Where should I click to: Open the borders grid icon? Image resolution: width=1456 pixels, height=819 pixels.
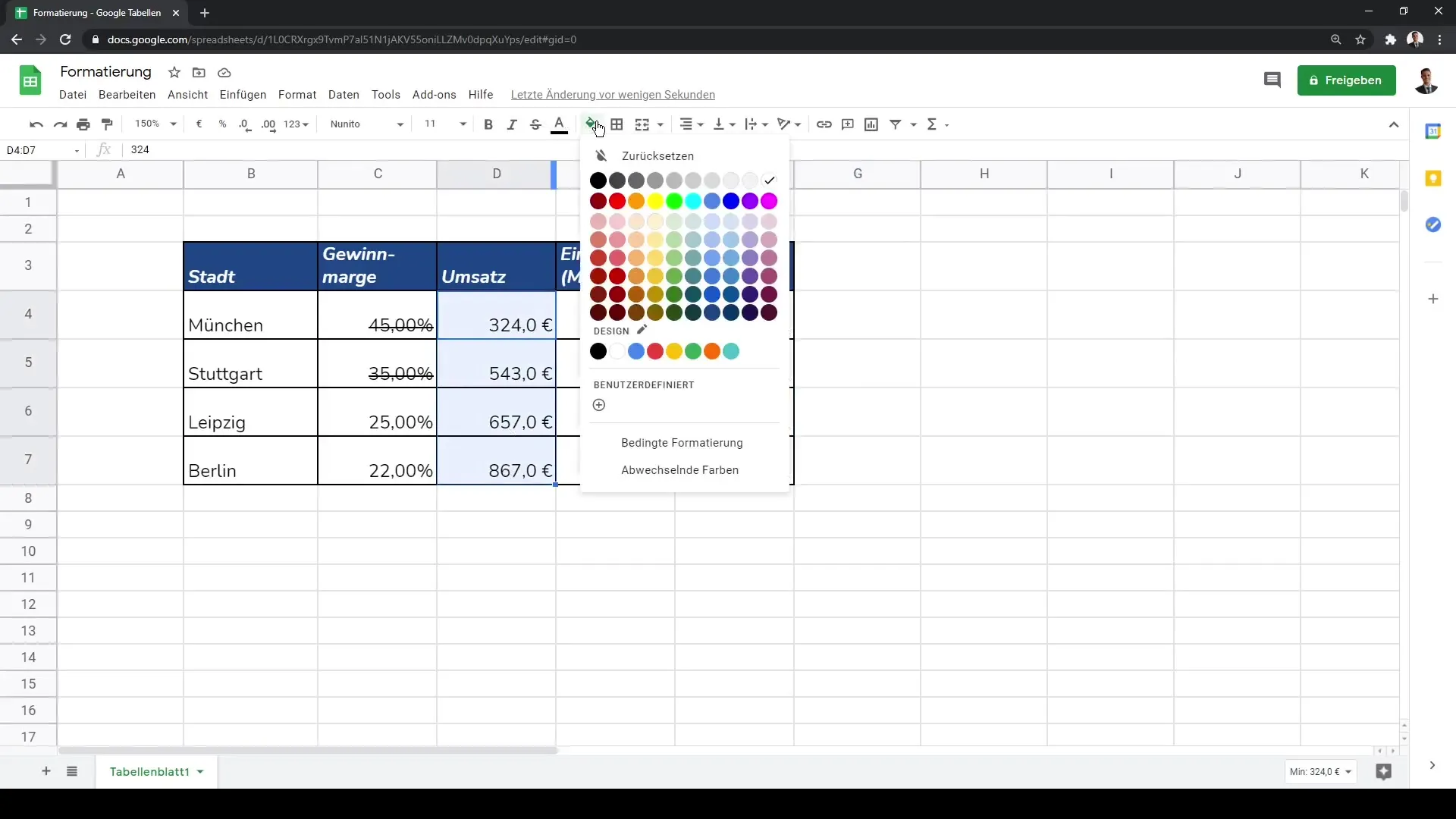click(617, 124)
